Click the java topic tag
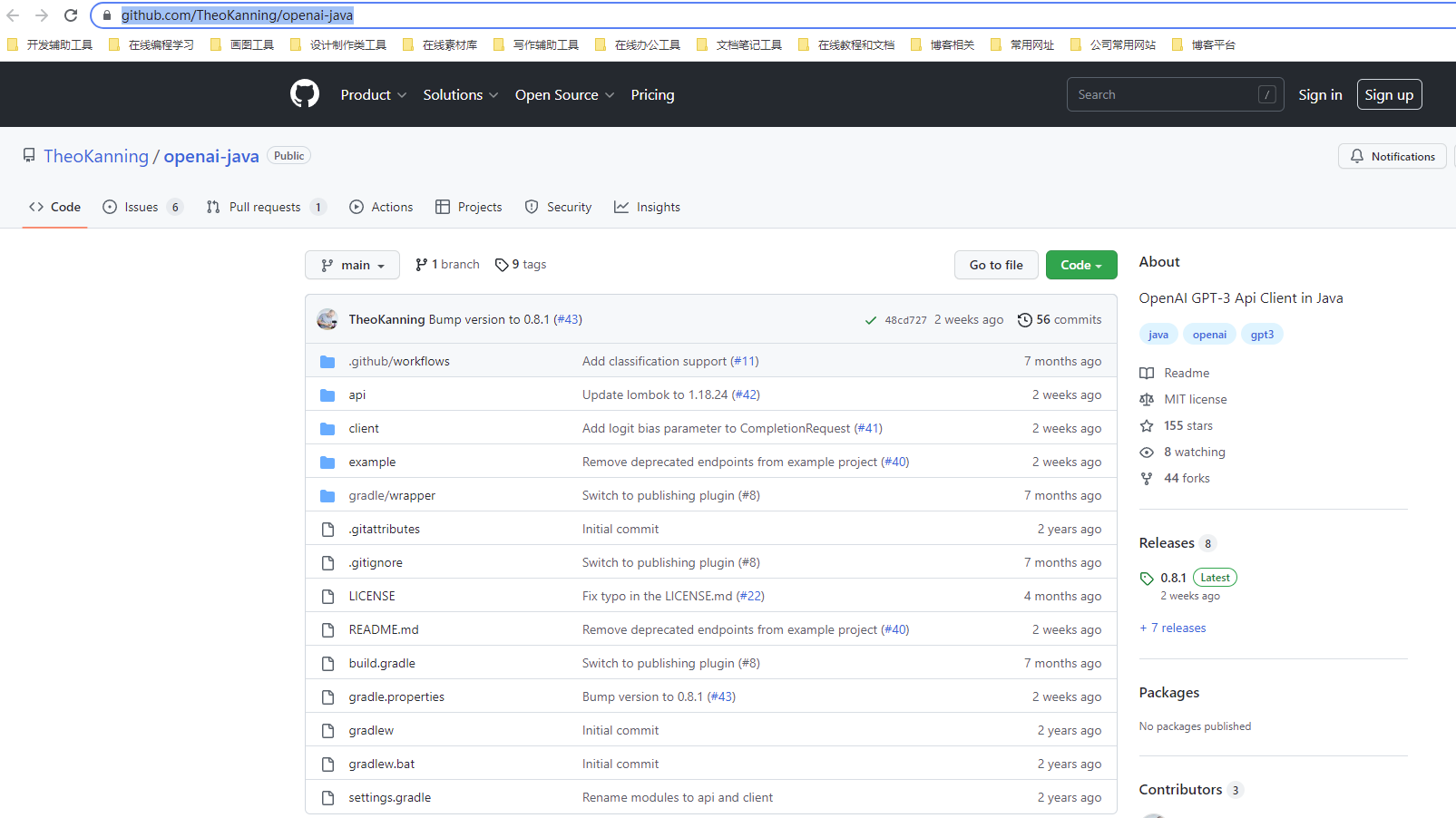This screenshot has width=1456, height=818. [x=1158, y=334]
